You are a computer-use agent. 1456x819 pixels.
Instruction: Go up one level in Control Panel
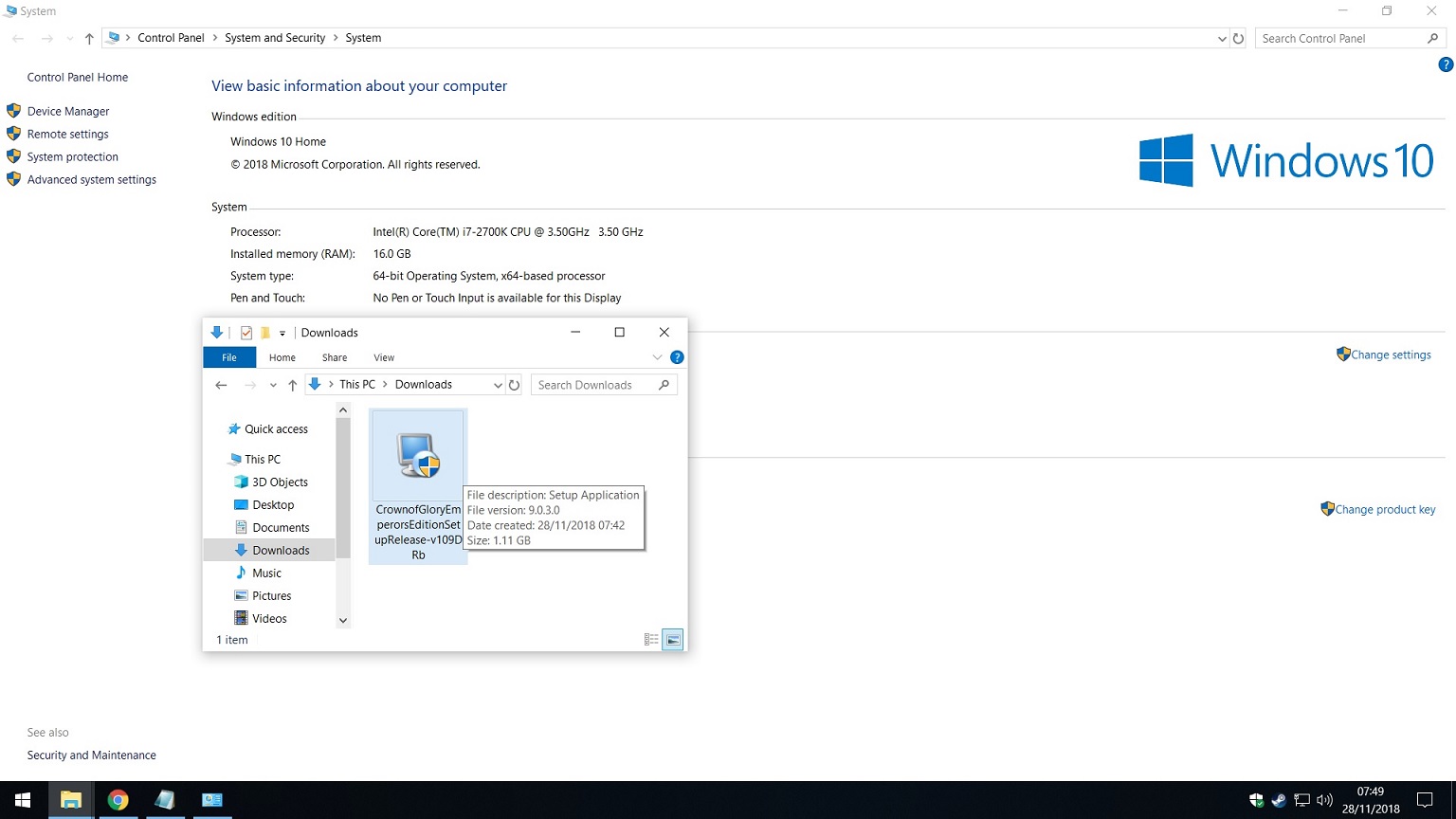(89, 38)
